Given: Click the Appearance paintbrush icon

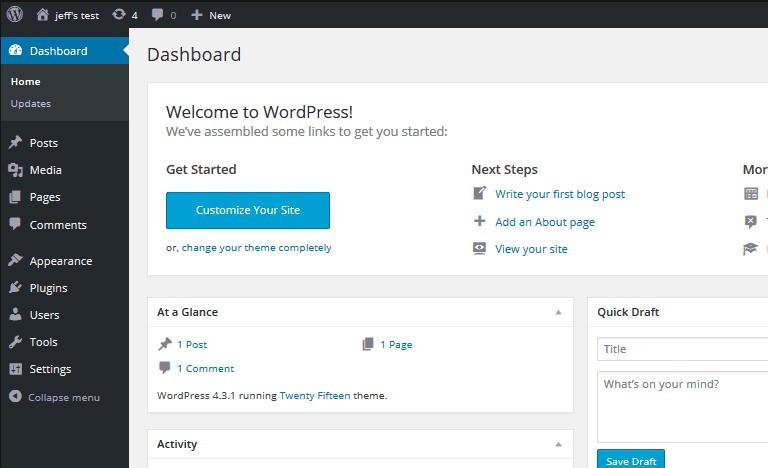Looking at the screenshot, I should click(x=15, y=261).
